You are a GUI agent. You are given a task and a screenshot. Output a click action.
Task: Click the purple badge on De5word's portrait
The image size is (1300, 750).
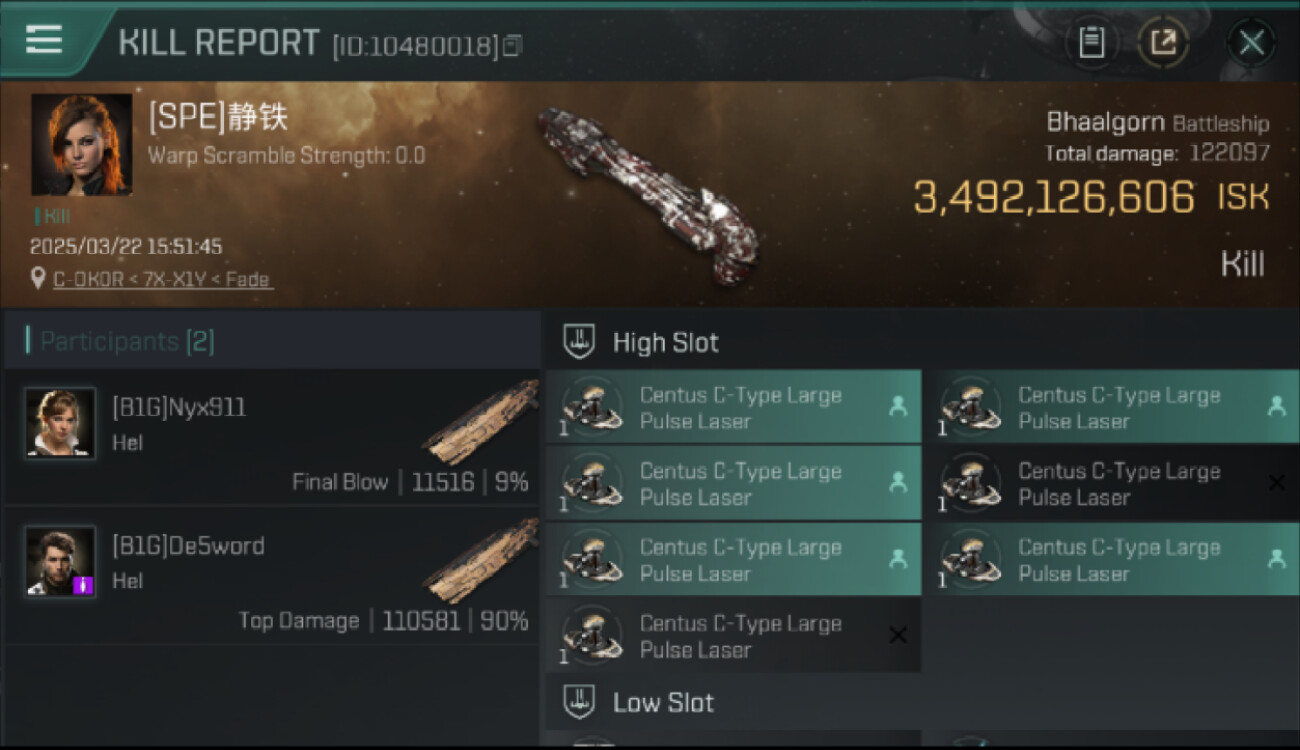[84, 585]
